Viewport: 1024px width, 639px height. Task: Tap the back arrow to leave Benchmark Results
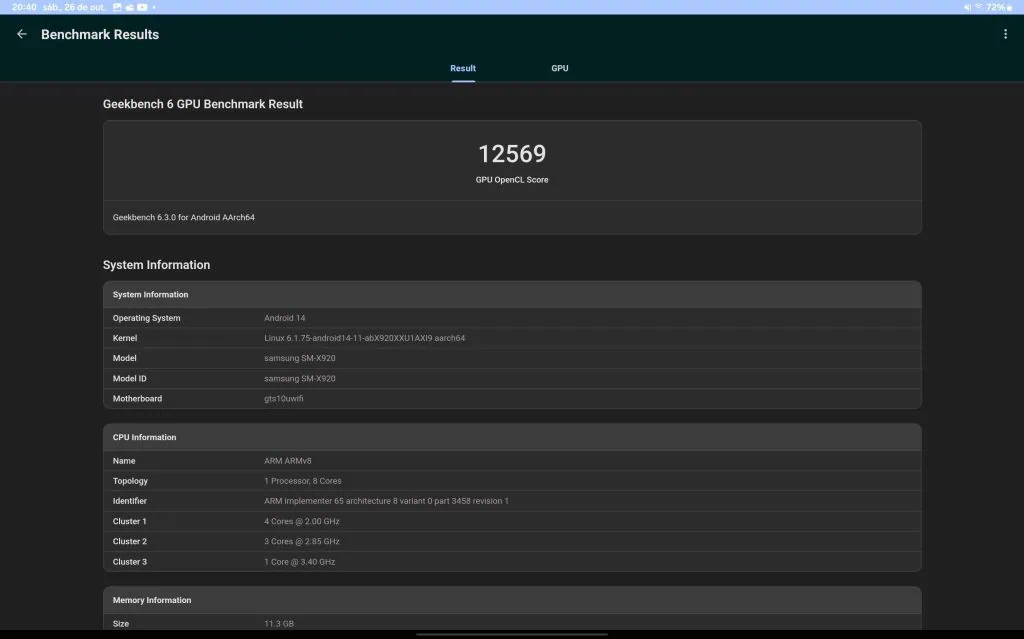tap(21, 33)
